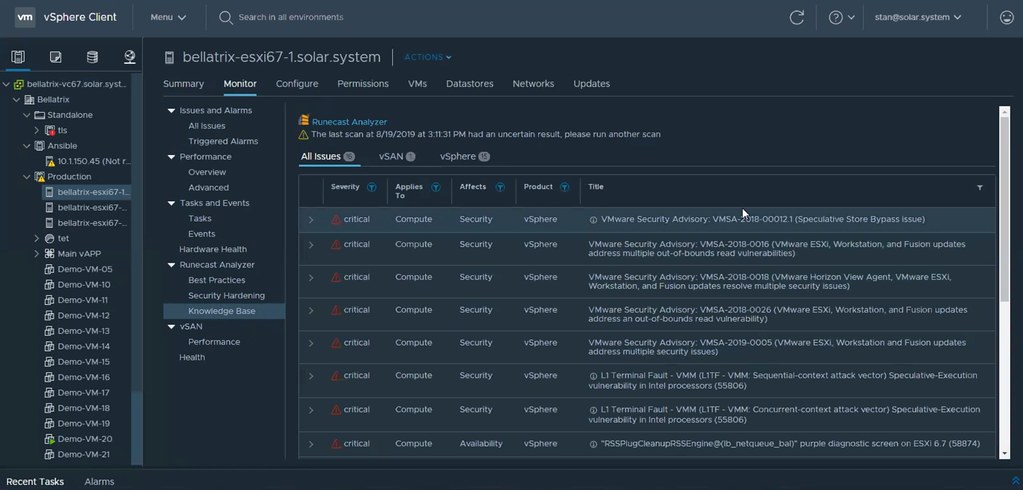Image resolution: width=1023 pixels, height=490 pixels.
Task: Collapse the Production cluster node
Action: [x=27, y=177]
